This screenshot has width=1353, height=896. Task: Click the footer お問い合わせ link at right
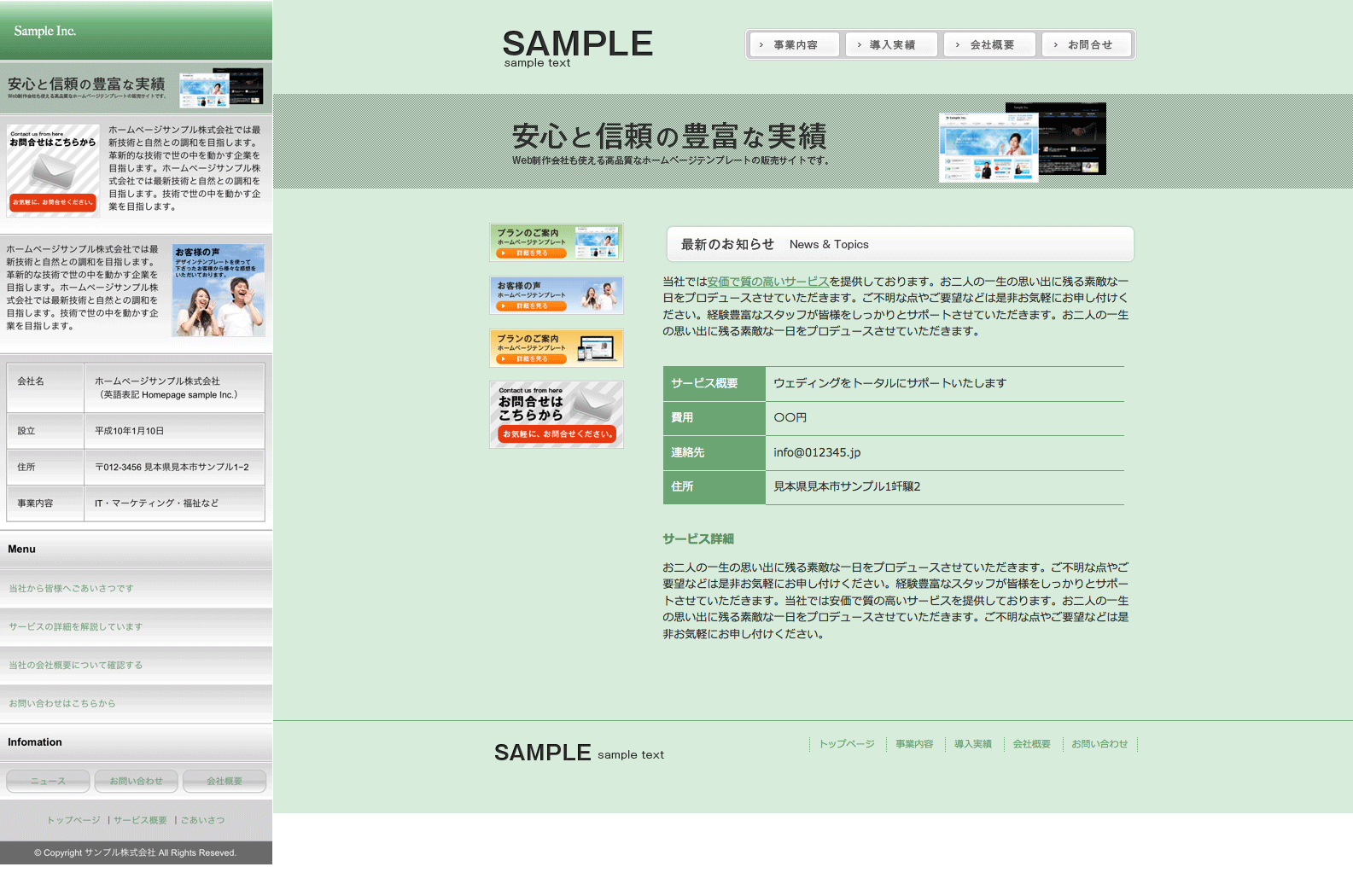tap(1099, 744)
